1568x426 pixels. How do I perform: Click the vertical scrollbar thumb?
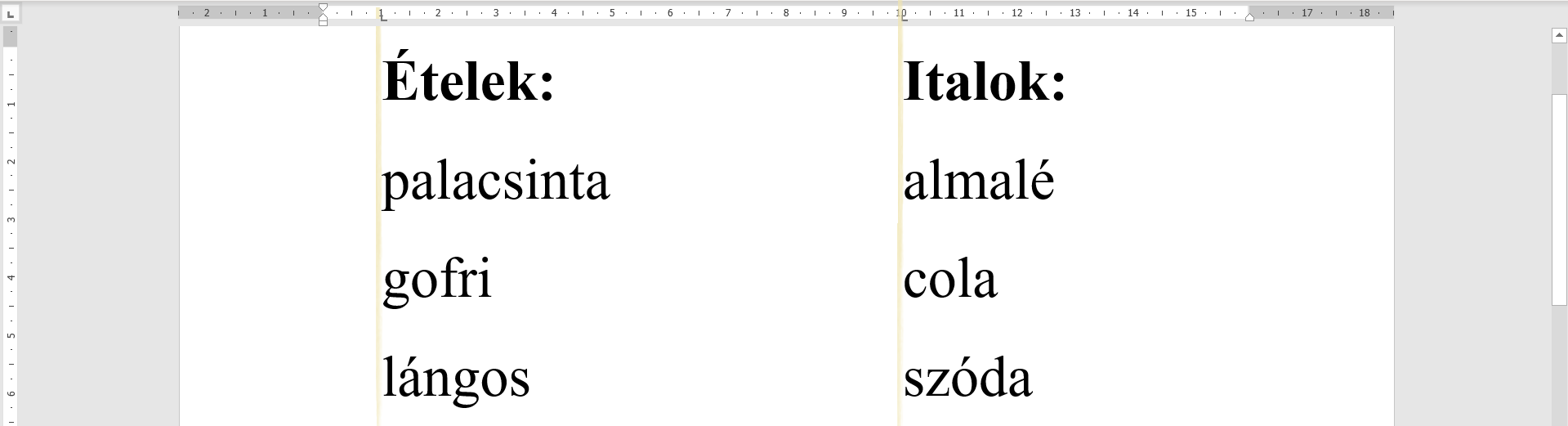[1558, 199]
